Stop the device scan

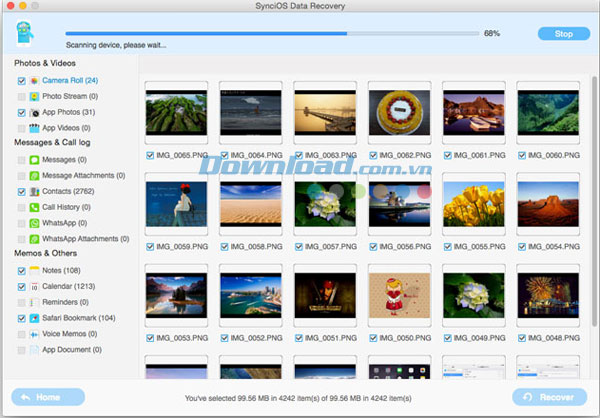[564, 34]
